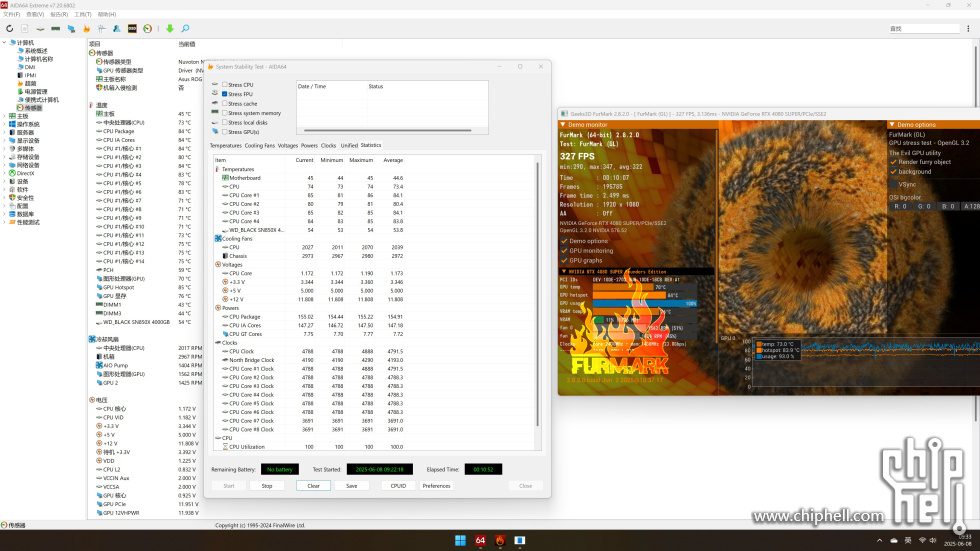This screenshot has width=980, height=551.
Task: Switch to the Unified tab
Action: (x=349, y=146)
